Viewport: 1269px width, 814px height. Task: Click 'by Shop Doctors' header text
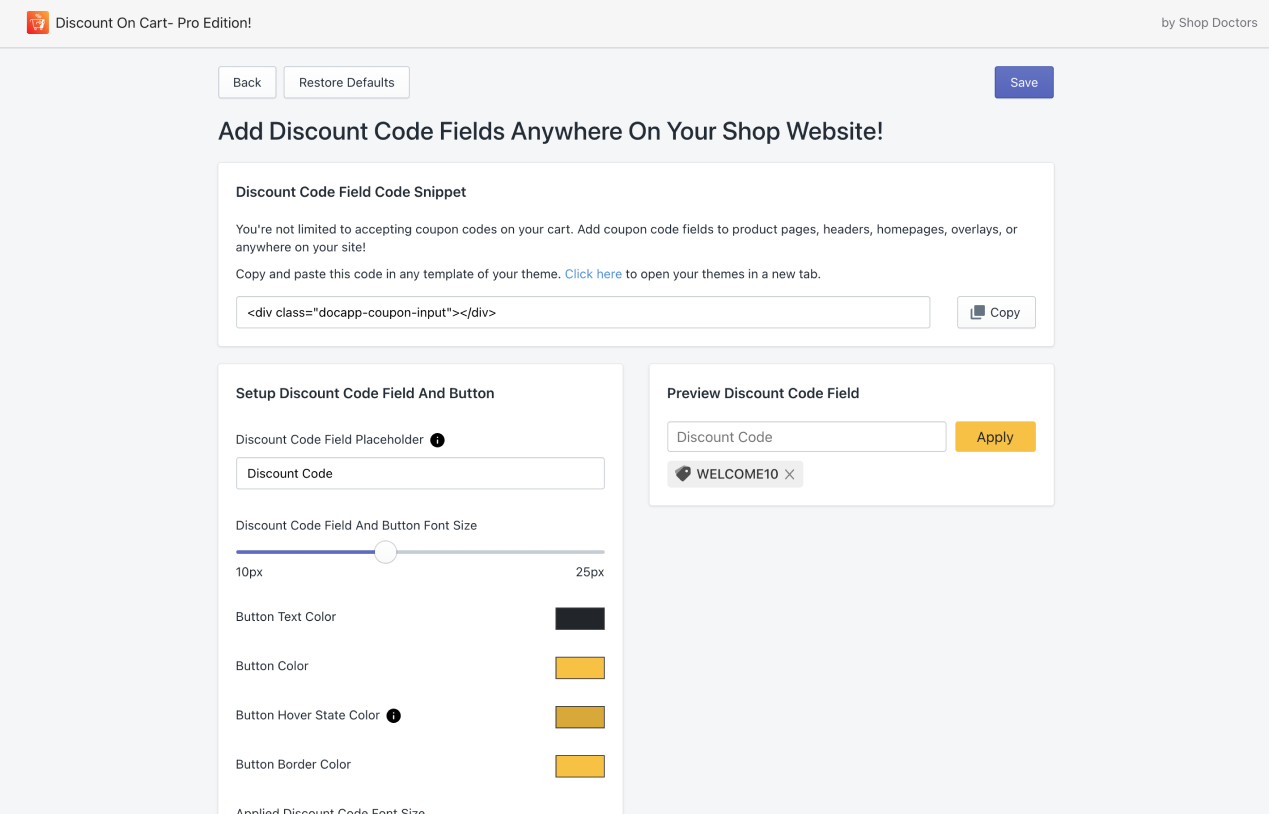tap(1208, 23)
